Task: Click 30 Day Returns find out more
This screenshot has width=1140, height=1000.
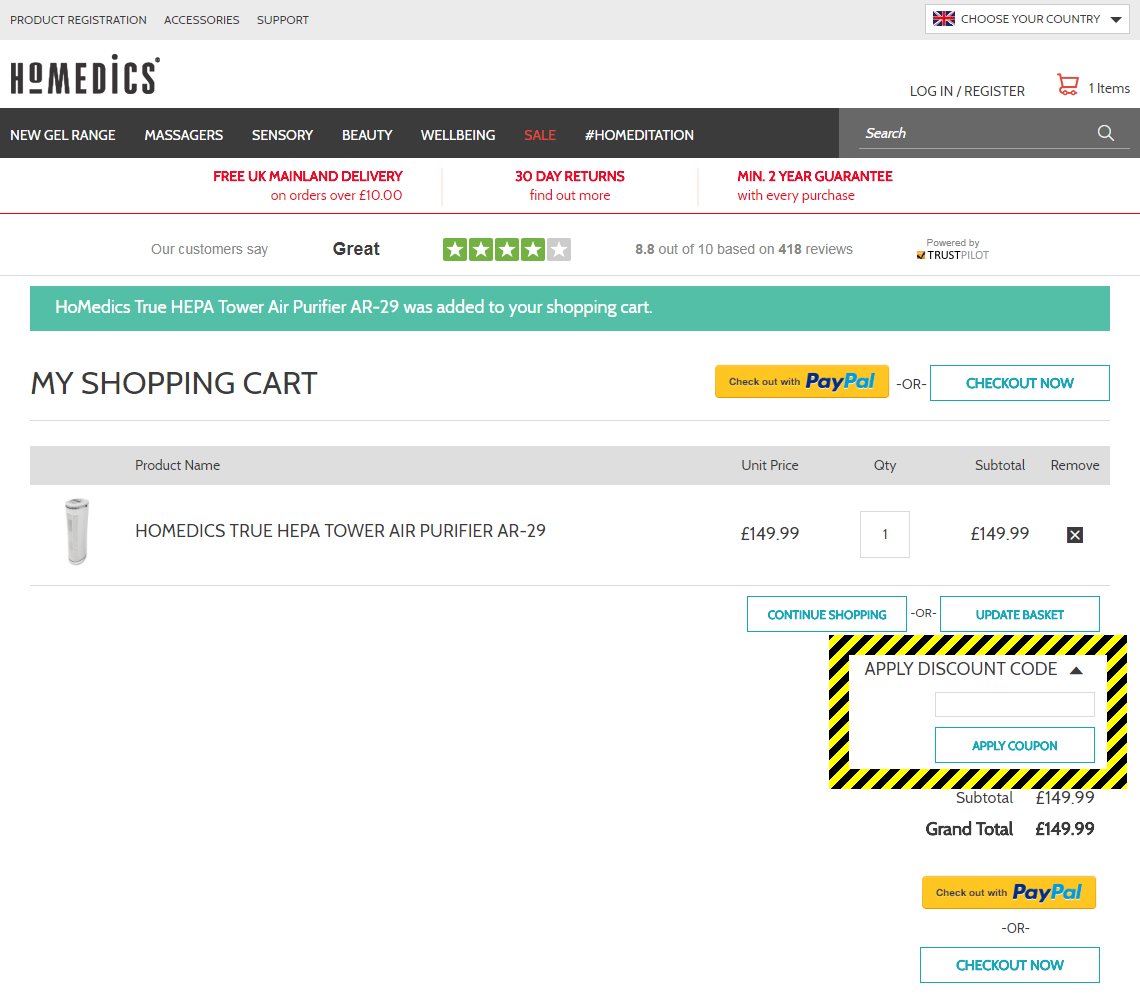Action: coord(569,185)
